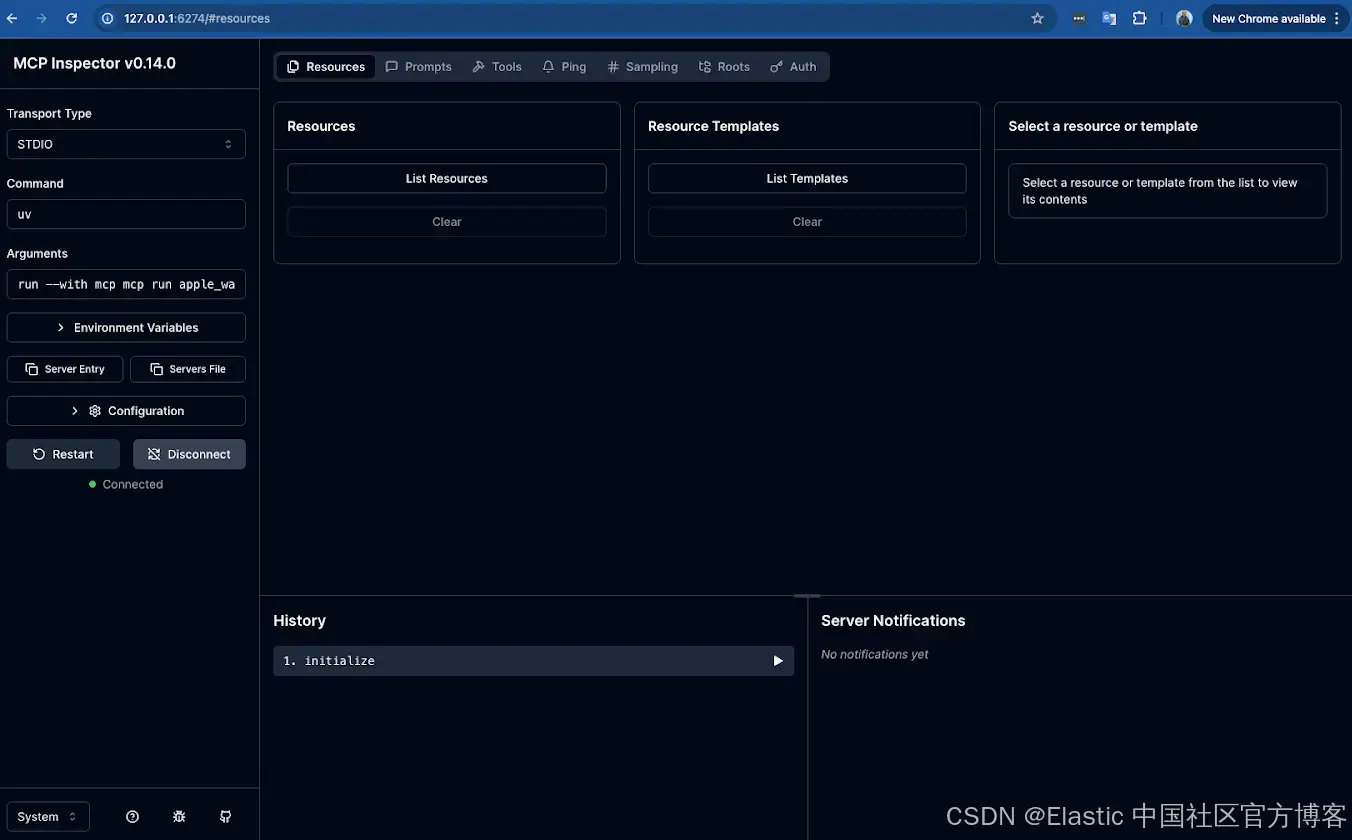The image size is (1352, 840).
Task: Reload the page
Action: tap(71, 18)
